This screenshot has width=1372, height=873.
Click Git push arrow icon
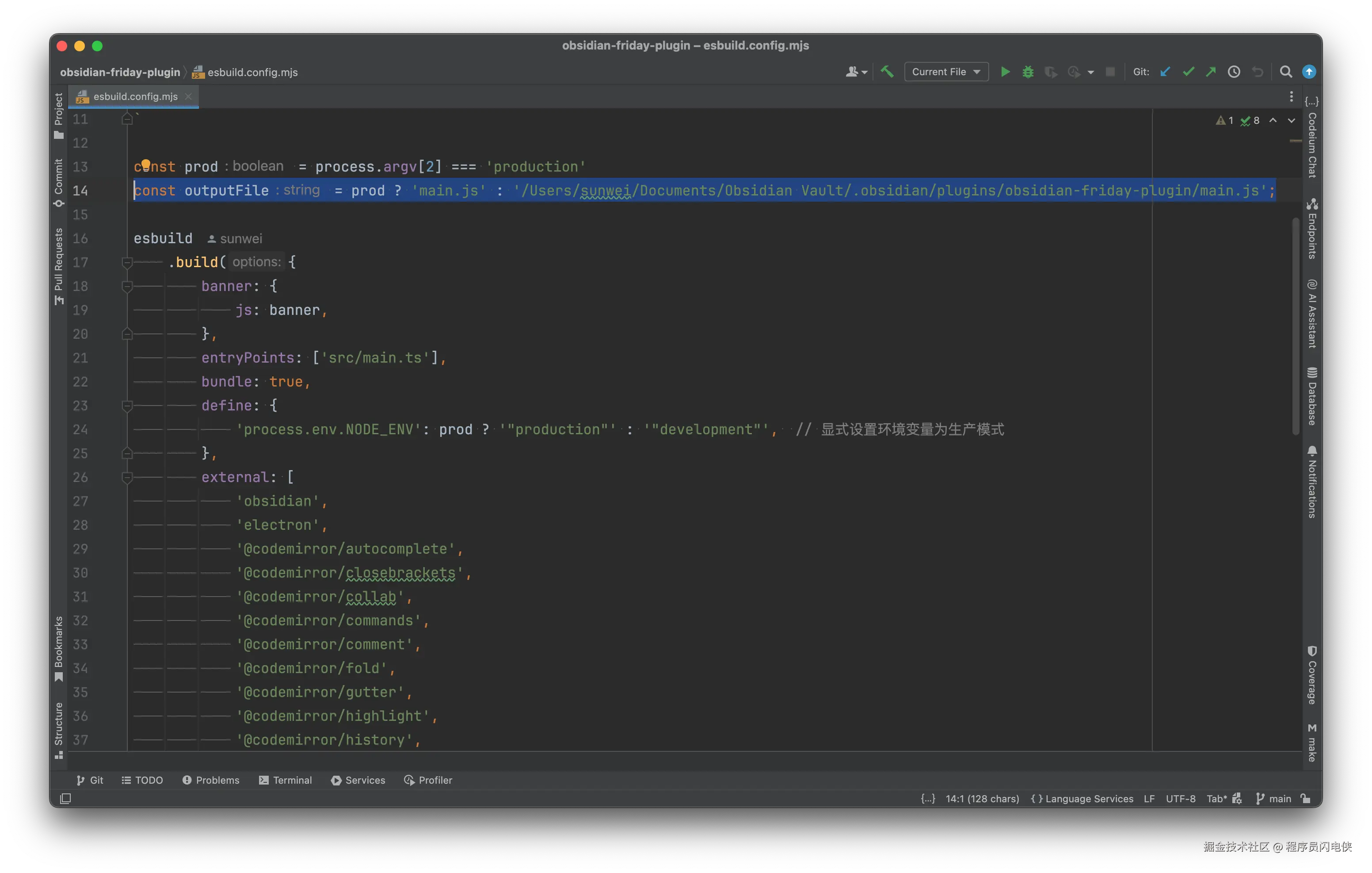tap(1211, 72)
